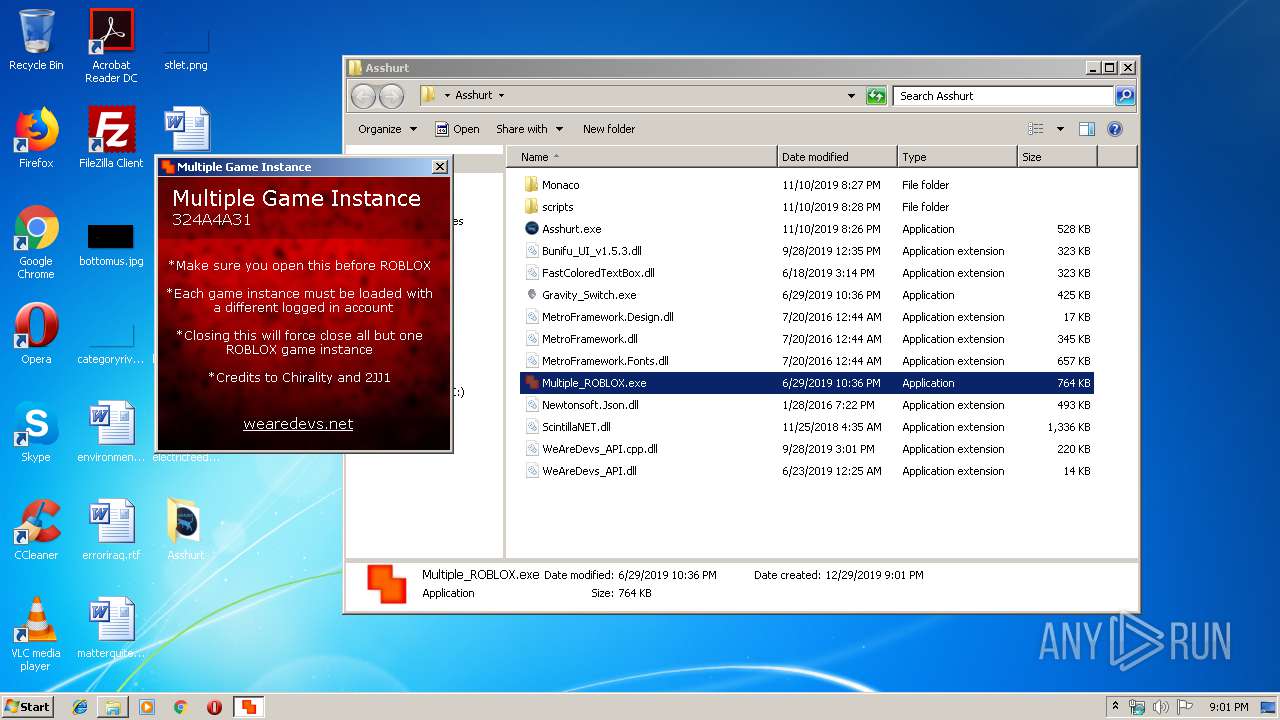Select the stlet.png desktop file

point(186,46)
